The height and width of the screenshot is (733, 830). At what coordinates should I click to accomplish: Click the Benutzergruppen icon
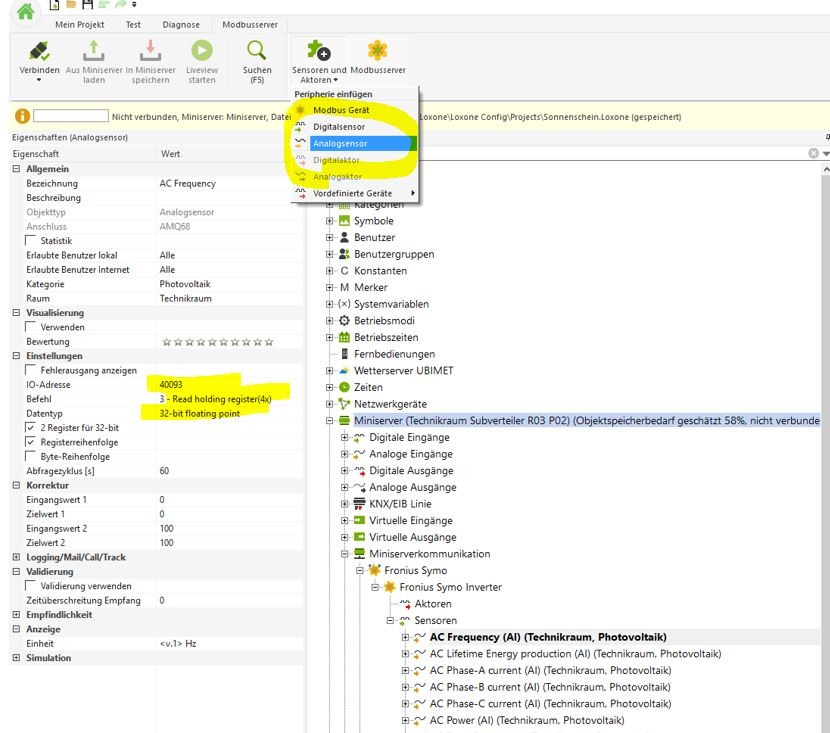point(344,254)
